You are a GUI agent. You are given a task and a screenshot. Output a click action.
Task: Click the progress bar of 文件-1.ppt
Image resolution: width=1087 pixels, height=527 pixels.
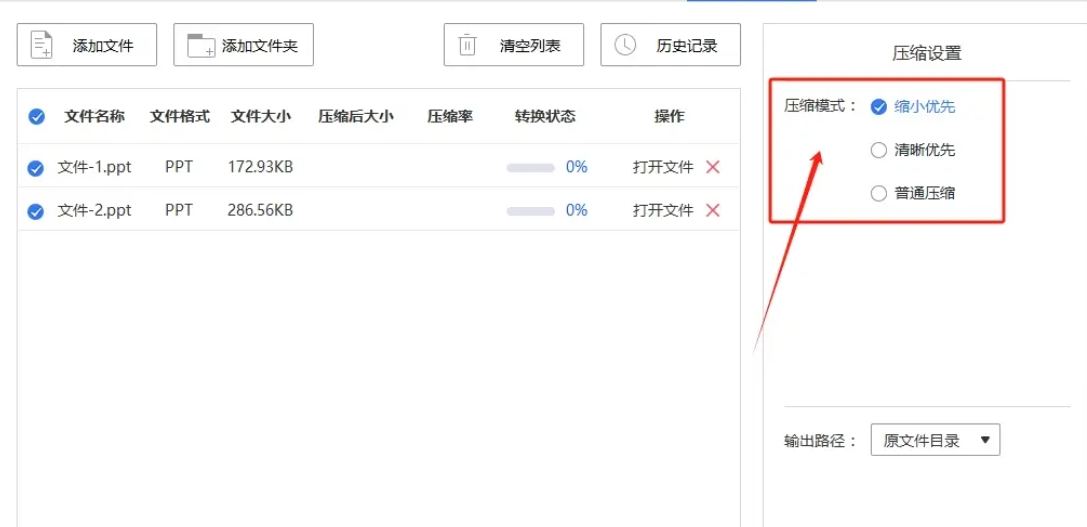[x=530, y=168]
